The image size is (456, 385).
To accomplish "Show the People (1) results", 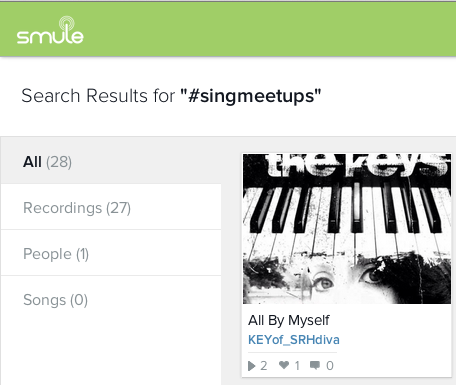I will [x=111, y=253].
